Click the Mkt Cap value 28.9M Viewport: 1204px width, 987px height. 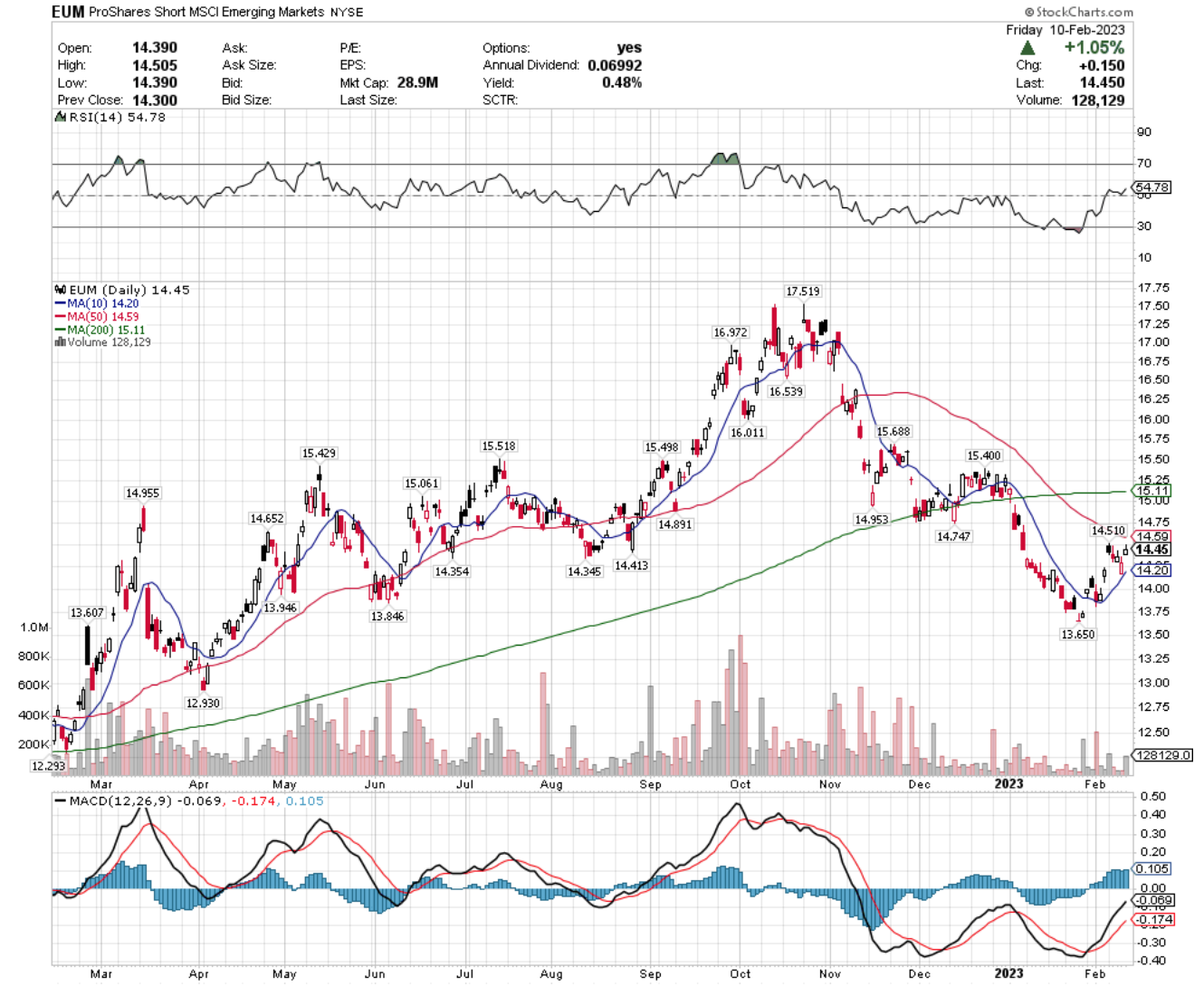click(417, 82)
